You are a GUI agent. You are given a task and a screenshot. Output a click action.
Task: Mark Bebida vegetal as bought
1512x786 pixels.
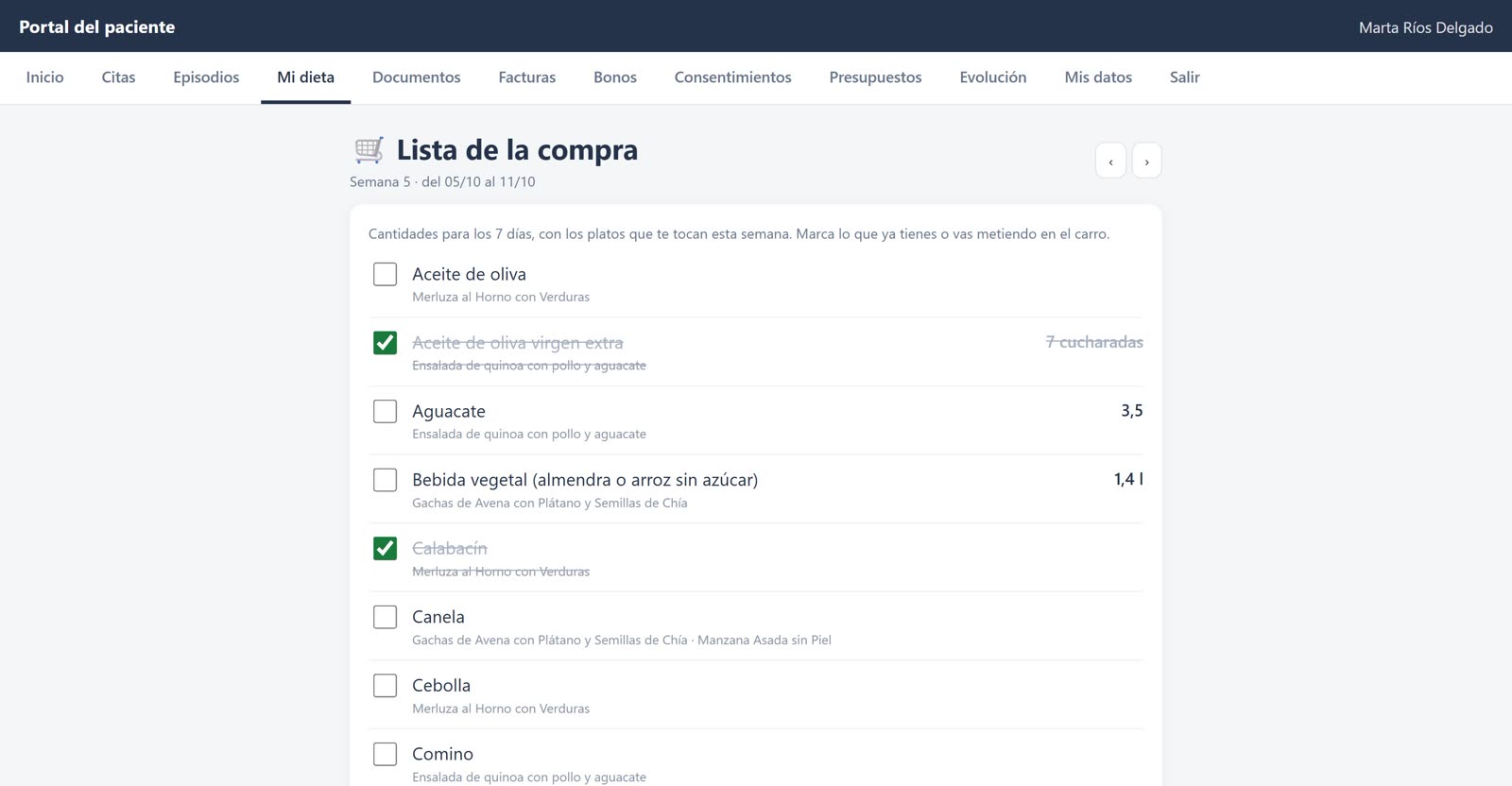point(385,480)
